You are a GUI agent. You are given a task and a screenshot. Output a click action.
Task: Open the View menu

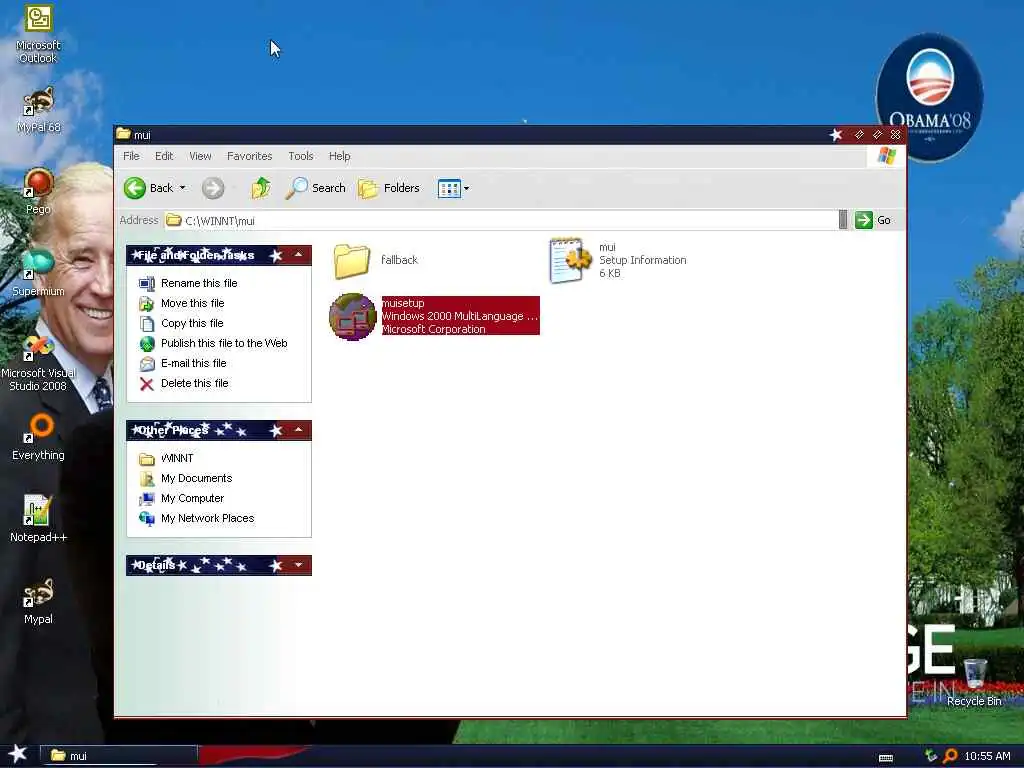tap(200, 156)
